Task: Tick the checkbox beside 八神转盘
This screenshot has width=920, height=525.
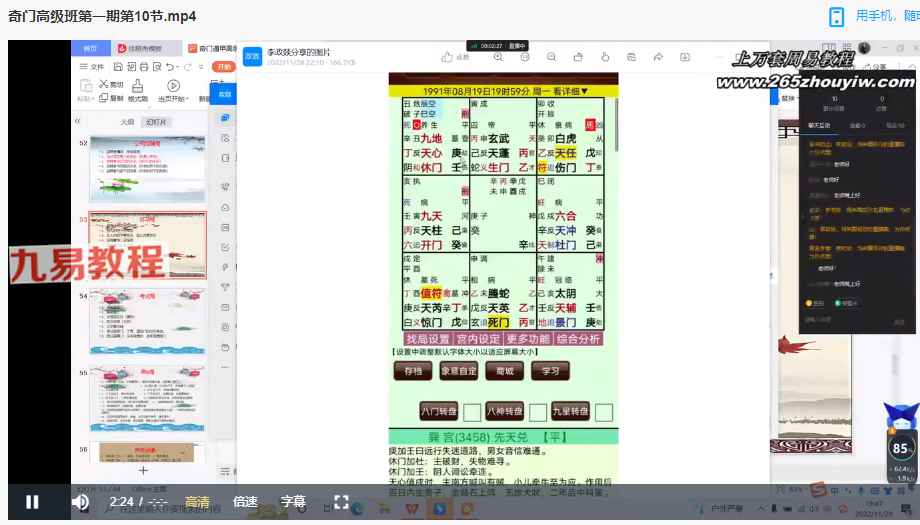Action: (x=537, y=411)
